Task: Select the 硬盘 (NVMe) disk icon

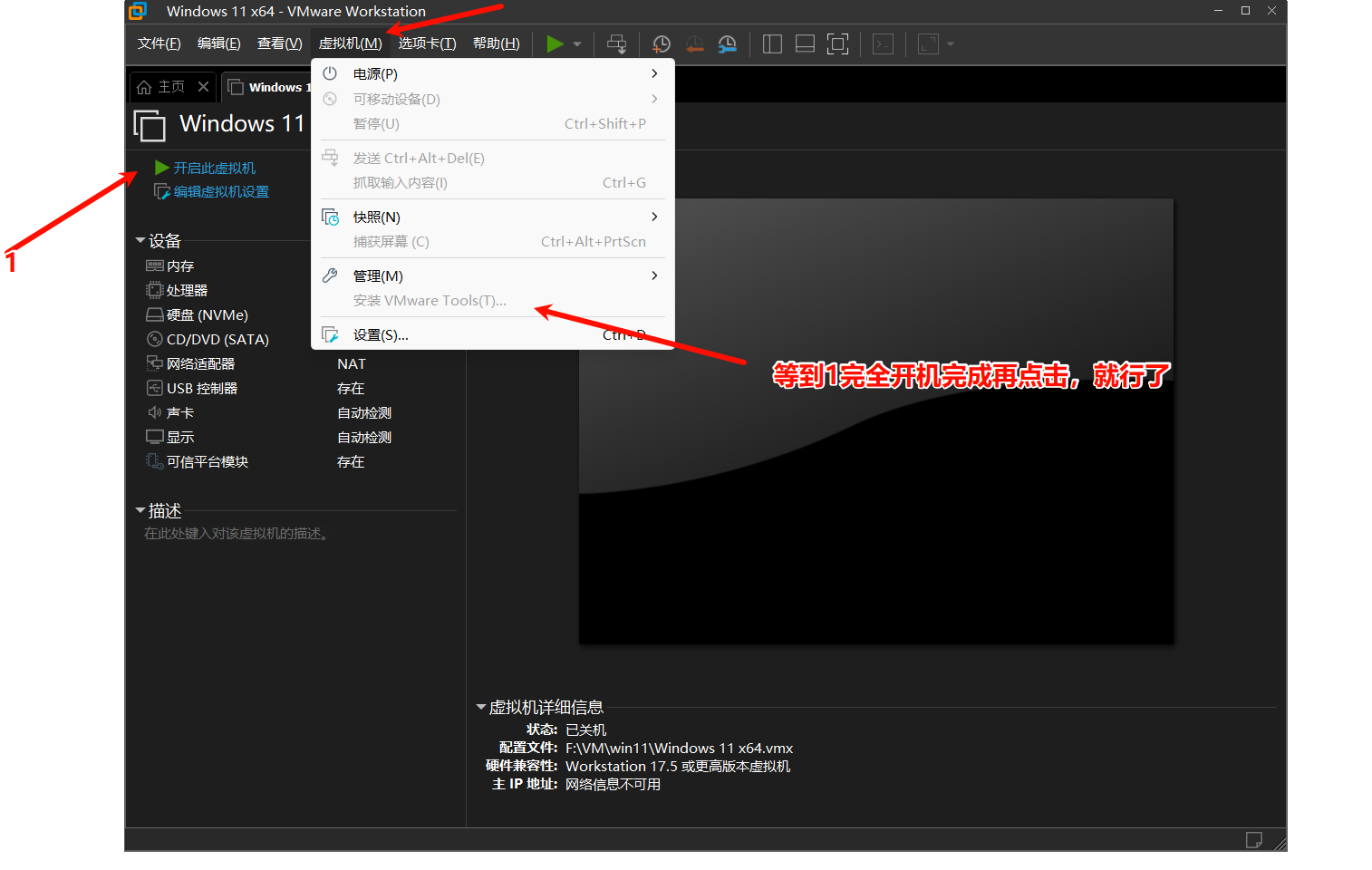Action: pyautogui.click(x=155, y=314)
